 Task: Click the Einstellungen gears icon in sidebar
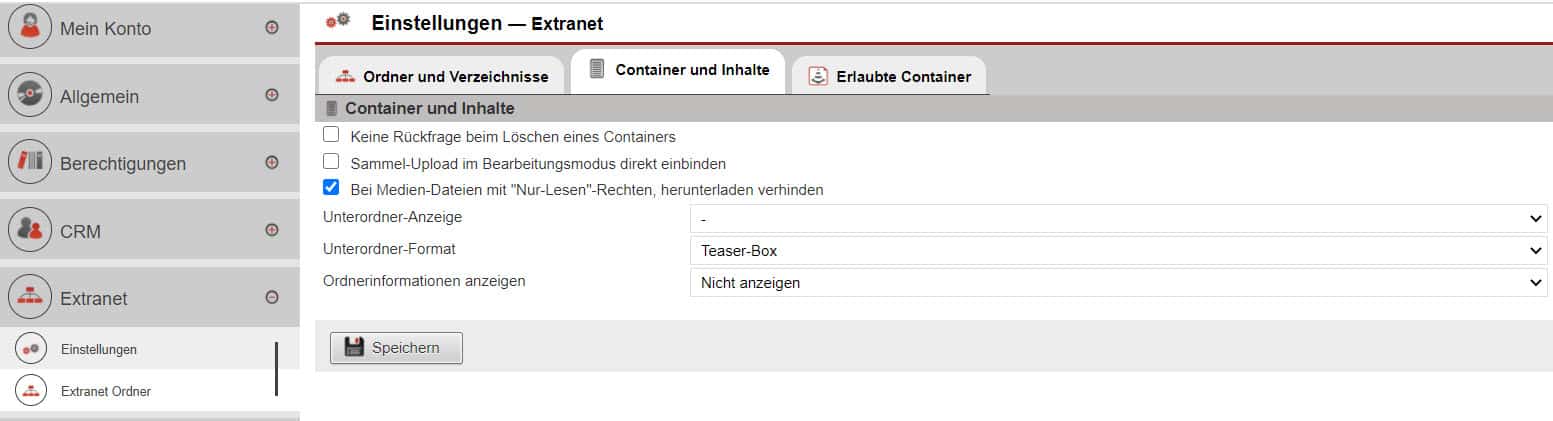pyautogui.click(x=31, y=348)
